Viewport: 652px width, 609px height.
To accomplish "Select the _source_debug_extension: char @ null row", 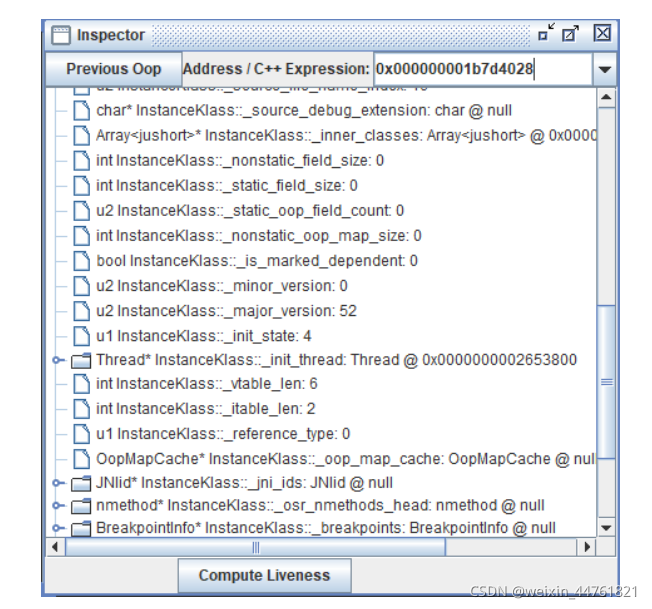I will tap(304, 111).
